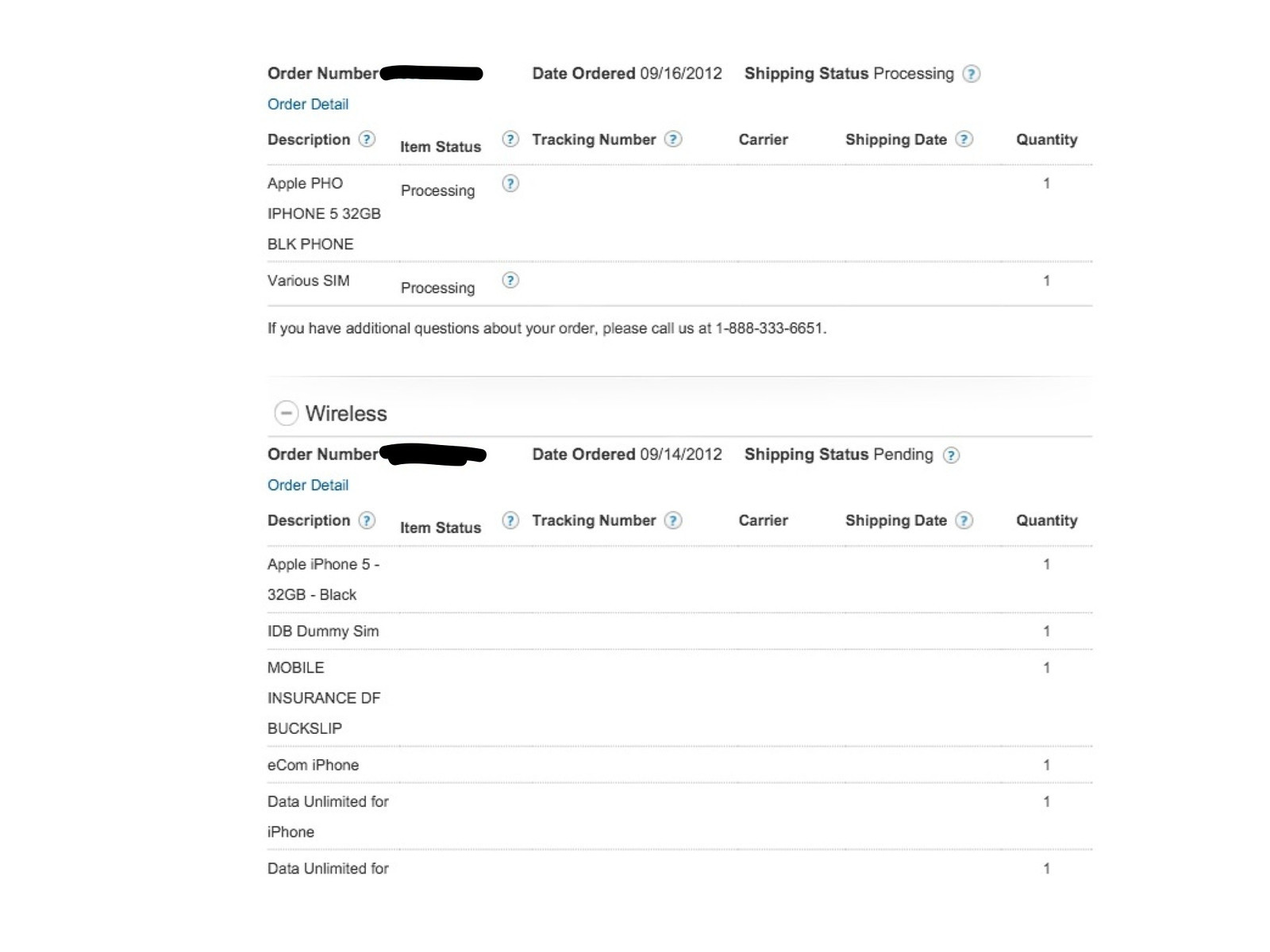This screenshot has width=1270, height=952.
Task: Click help icon next to Shipping Status Pending
Action: point(951,455)
